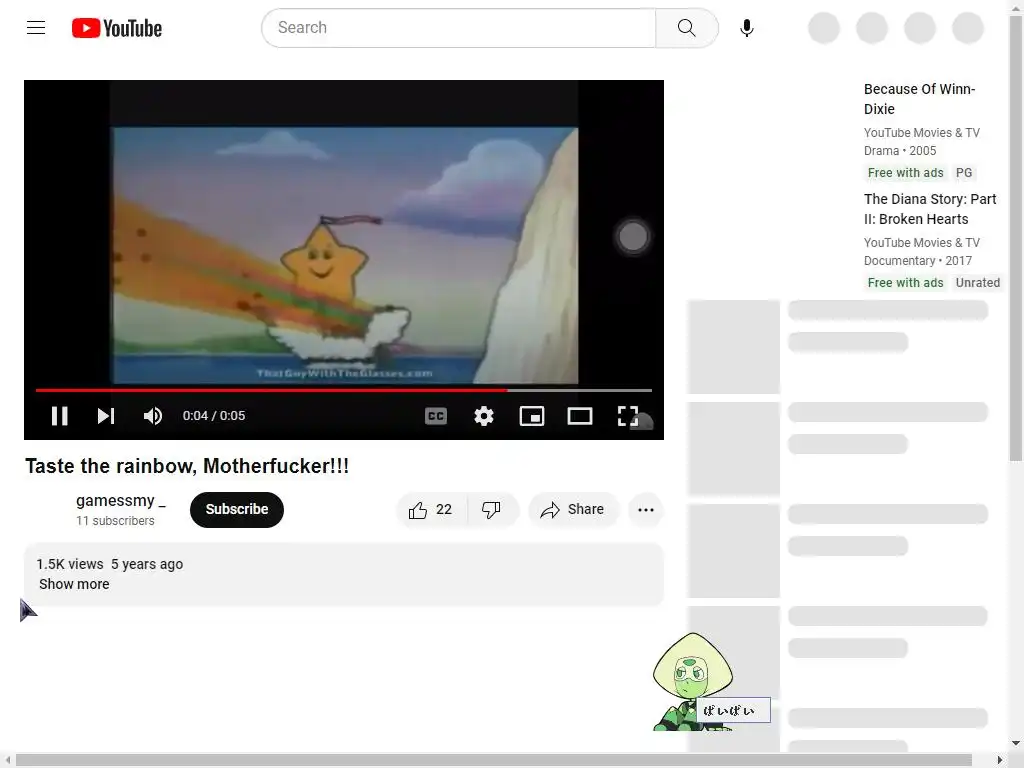
Task: Click the scroll down arrow
Action: click(x=1015, y=743)
